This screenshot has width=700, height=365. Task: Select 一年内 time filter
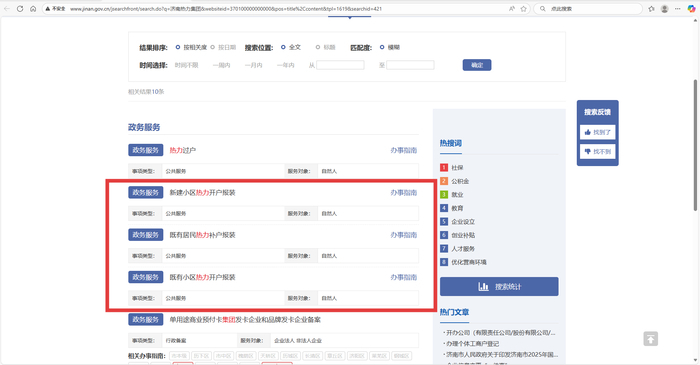[x=286, y=65]
